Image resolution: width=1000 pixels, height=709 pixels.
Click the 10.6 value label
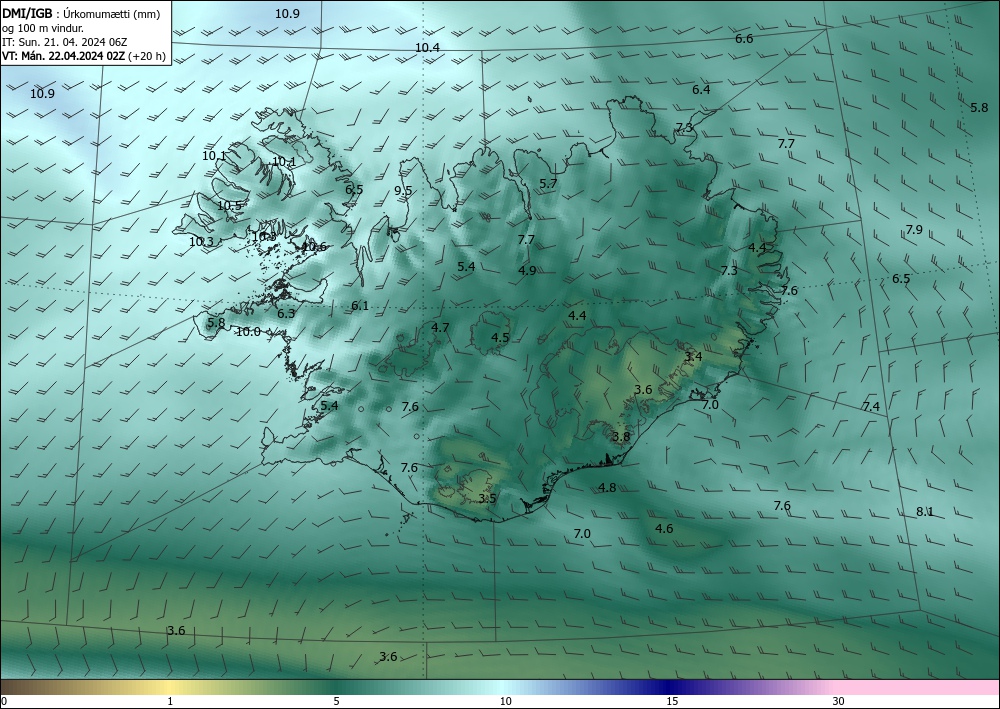pyautogui.click(x=314, y=247)
